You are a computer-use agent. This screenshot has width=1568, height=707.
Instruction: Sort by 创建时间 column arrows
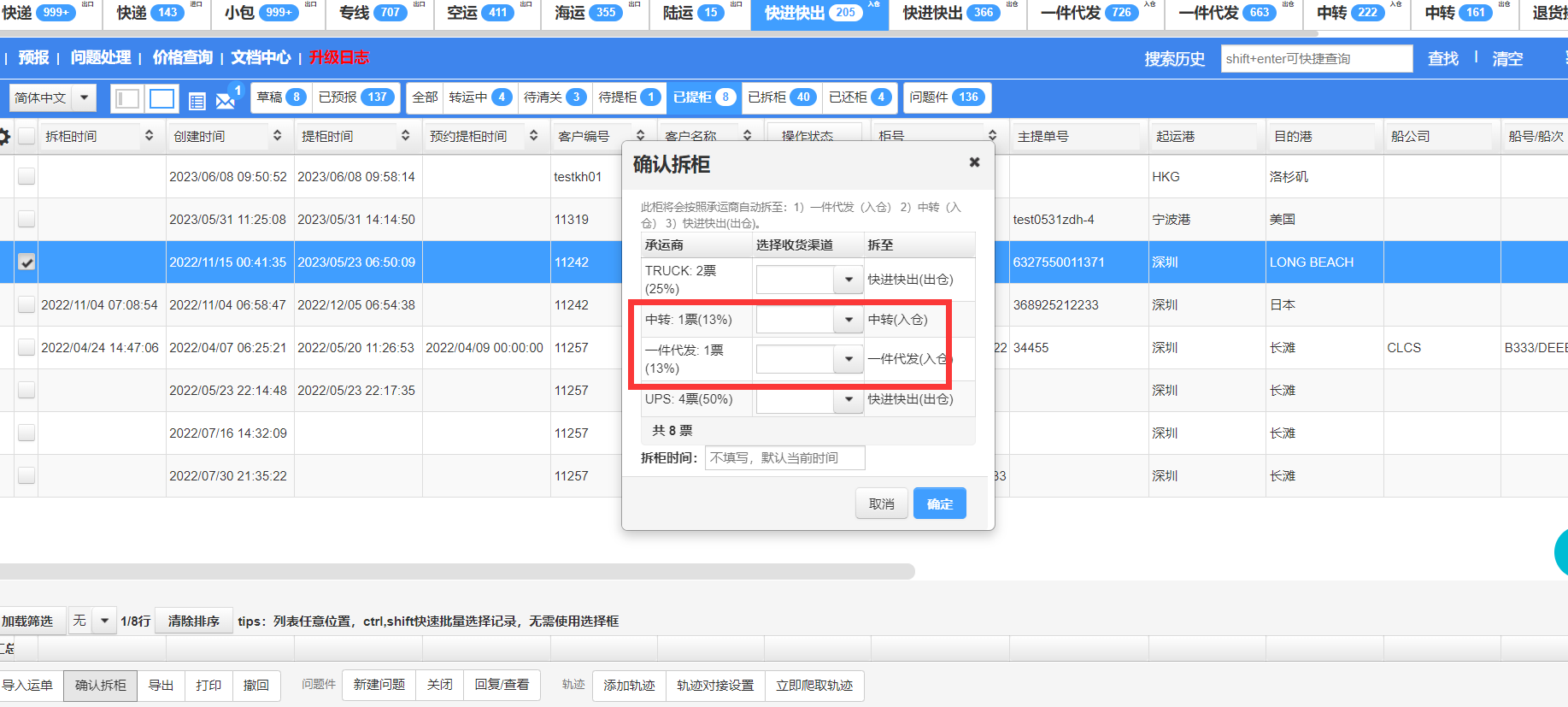[277, 136]
